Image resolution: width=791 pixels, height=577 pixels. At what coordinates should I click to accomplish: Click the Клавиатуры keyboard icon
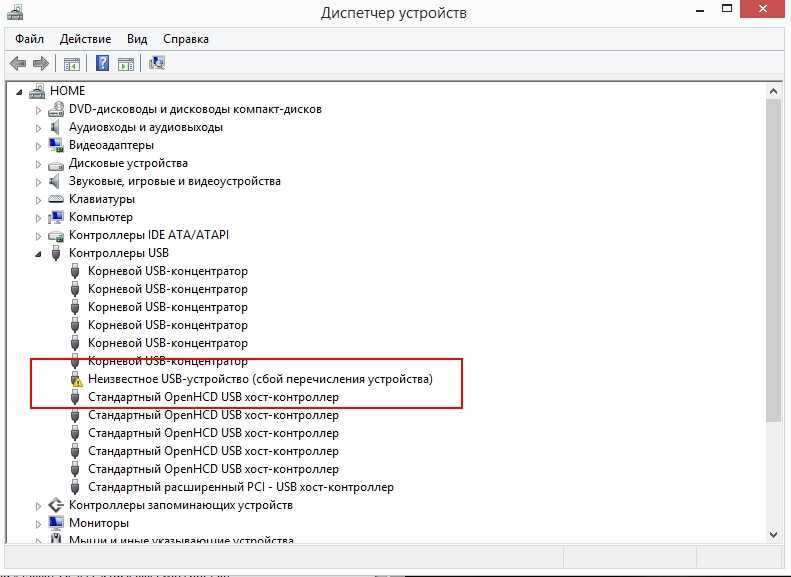(x=56, y=199)
